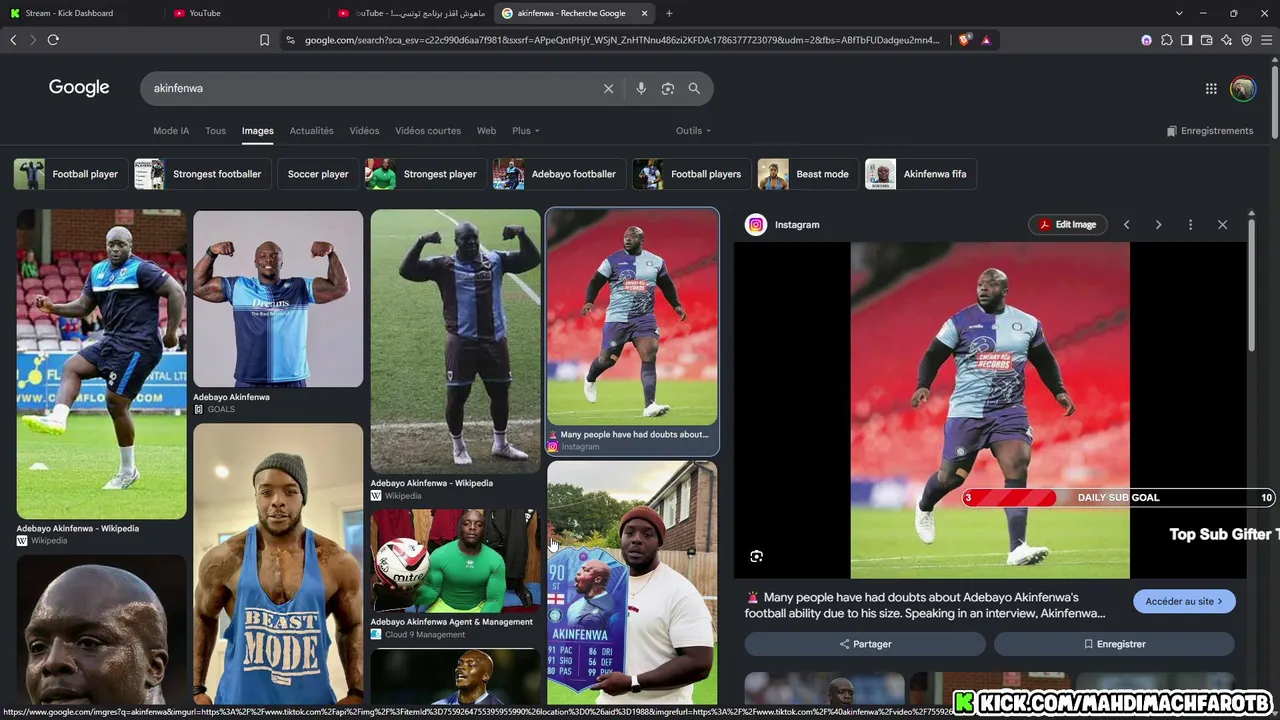1280x720 pixels.
Task: Open the image caption about Akinfenwa's football ability
Action: click(926, 605)
